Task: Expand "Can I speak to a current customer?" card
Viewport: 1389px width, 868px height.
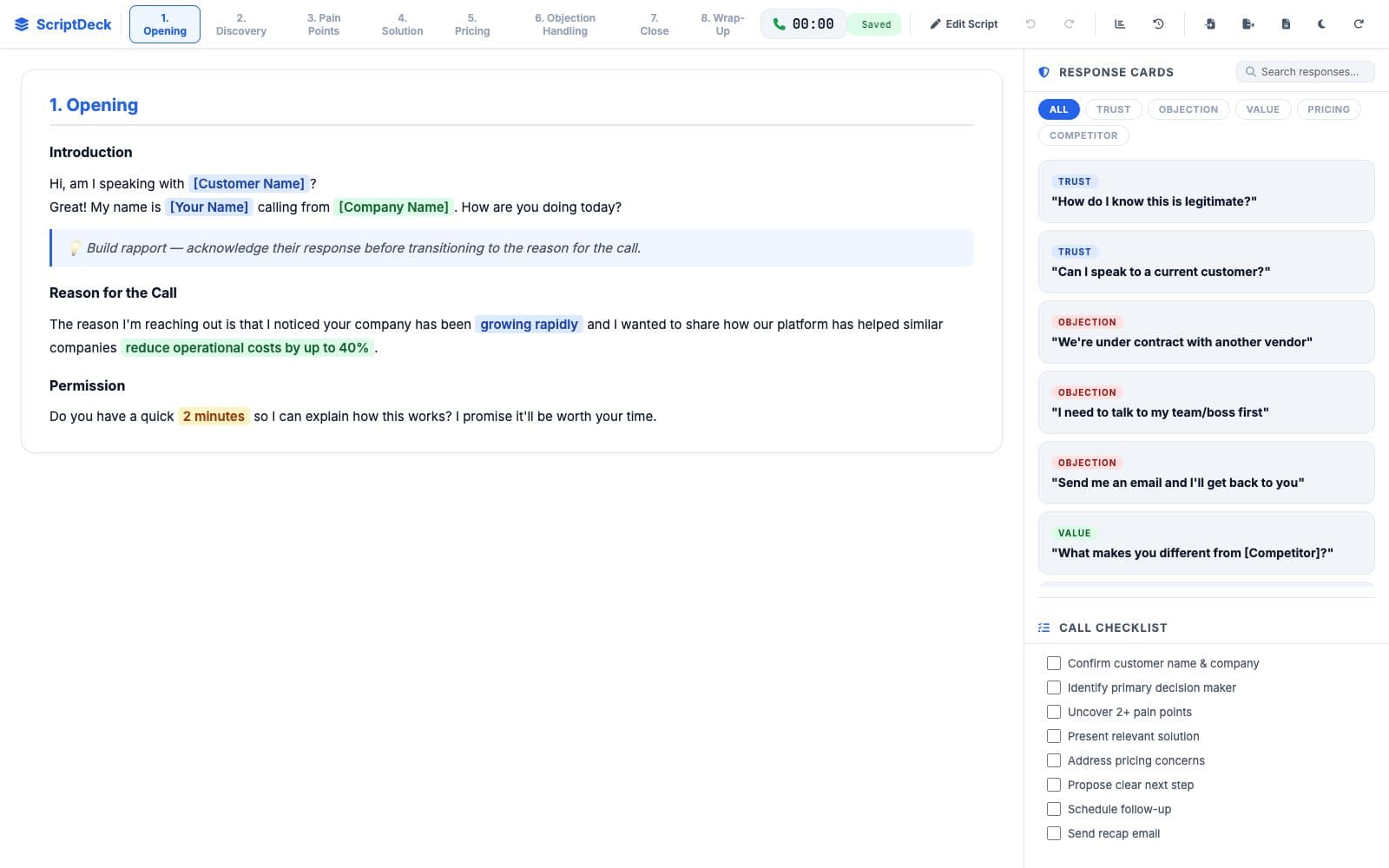Action: [x=1206, y=262]
